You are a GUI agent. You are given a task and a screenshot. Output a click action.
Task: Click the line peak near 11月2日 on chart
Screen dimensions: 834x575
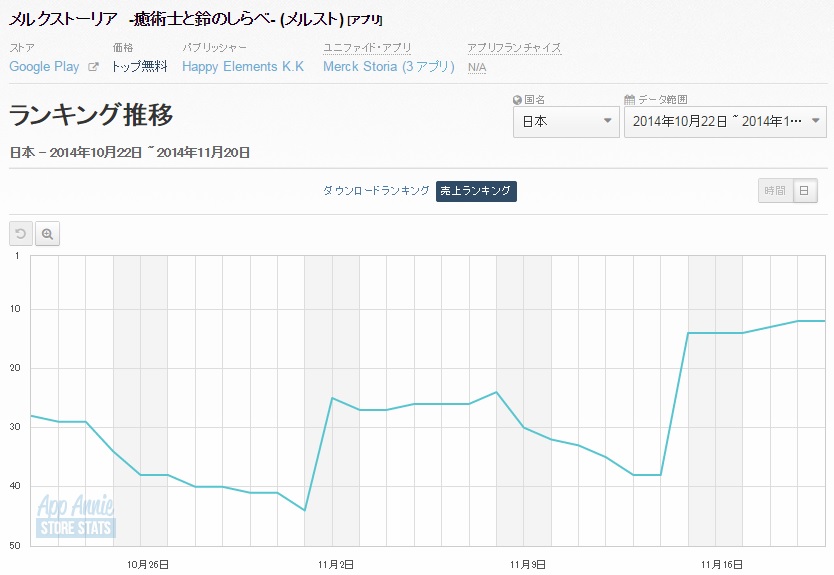[332, 398]
